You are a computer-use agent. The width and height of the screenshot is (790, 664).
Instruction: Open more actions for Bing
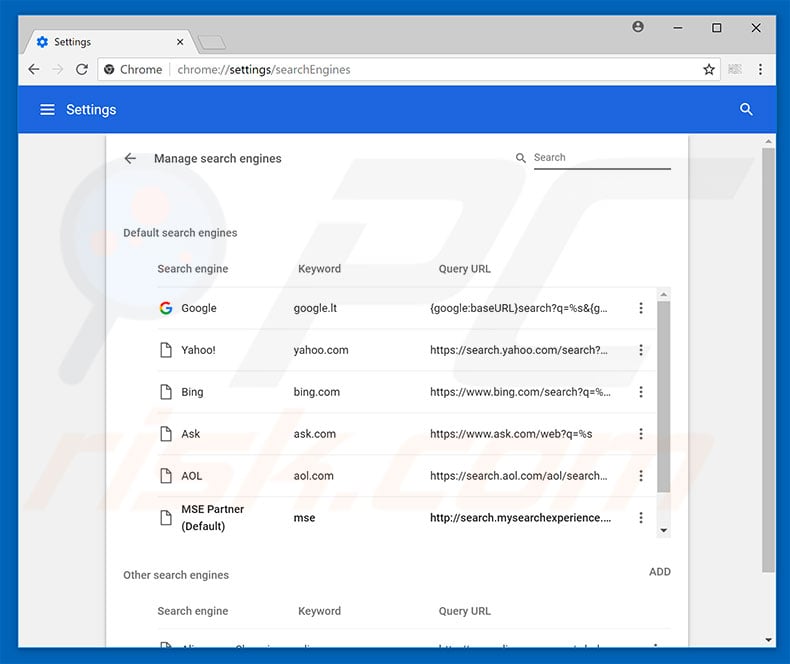click(640, 391)
